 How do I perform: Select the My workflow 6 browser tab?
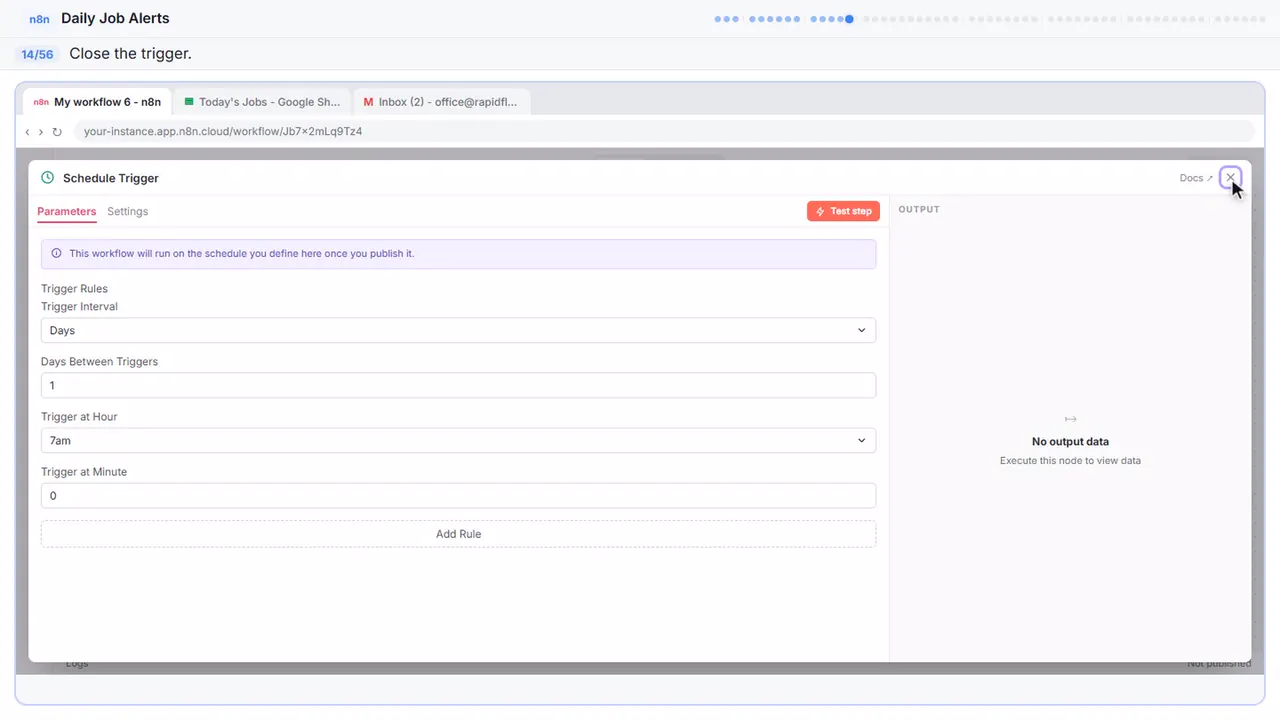[x=97, y=102]
